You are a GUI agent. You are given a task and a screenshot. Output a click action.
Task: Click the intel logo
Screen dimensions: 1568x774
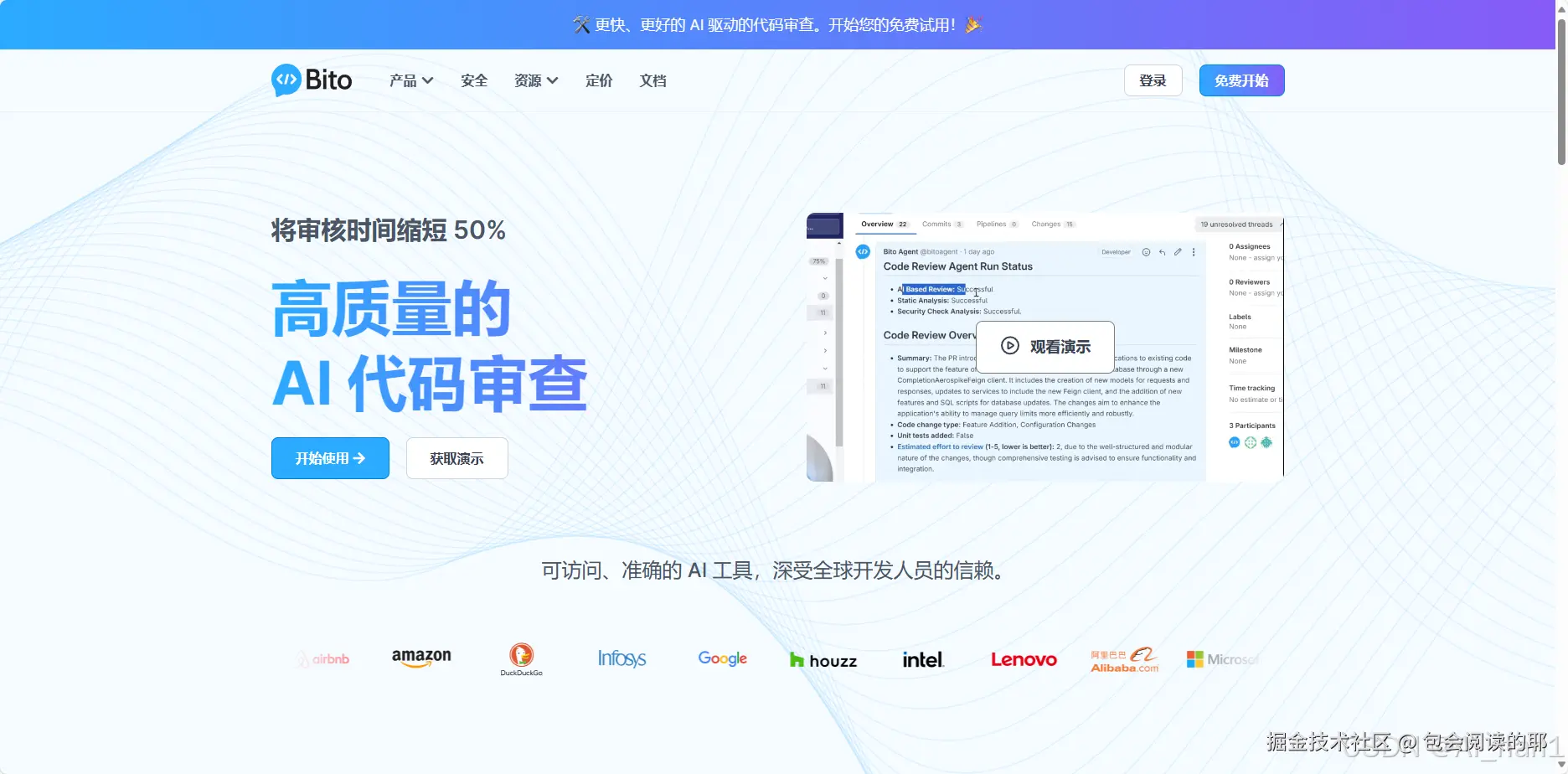tap(923, 659)
